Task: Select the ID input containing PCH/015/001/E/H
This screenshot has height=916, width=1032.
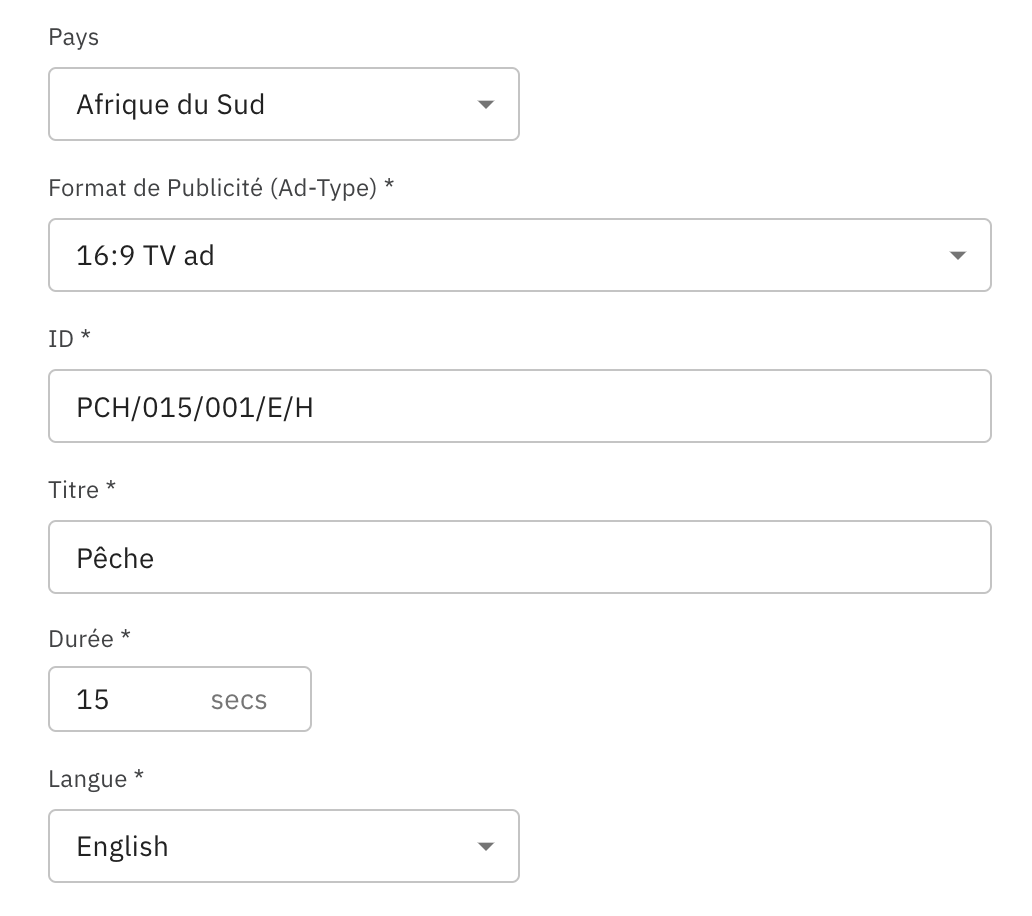Action: click(520, 406)
